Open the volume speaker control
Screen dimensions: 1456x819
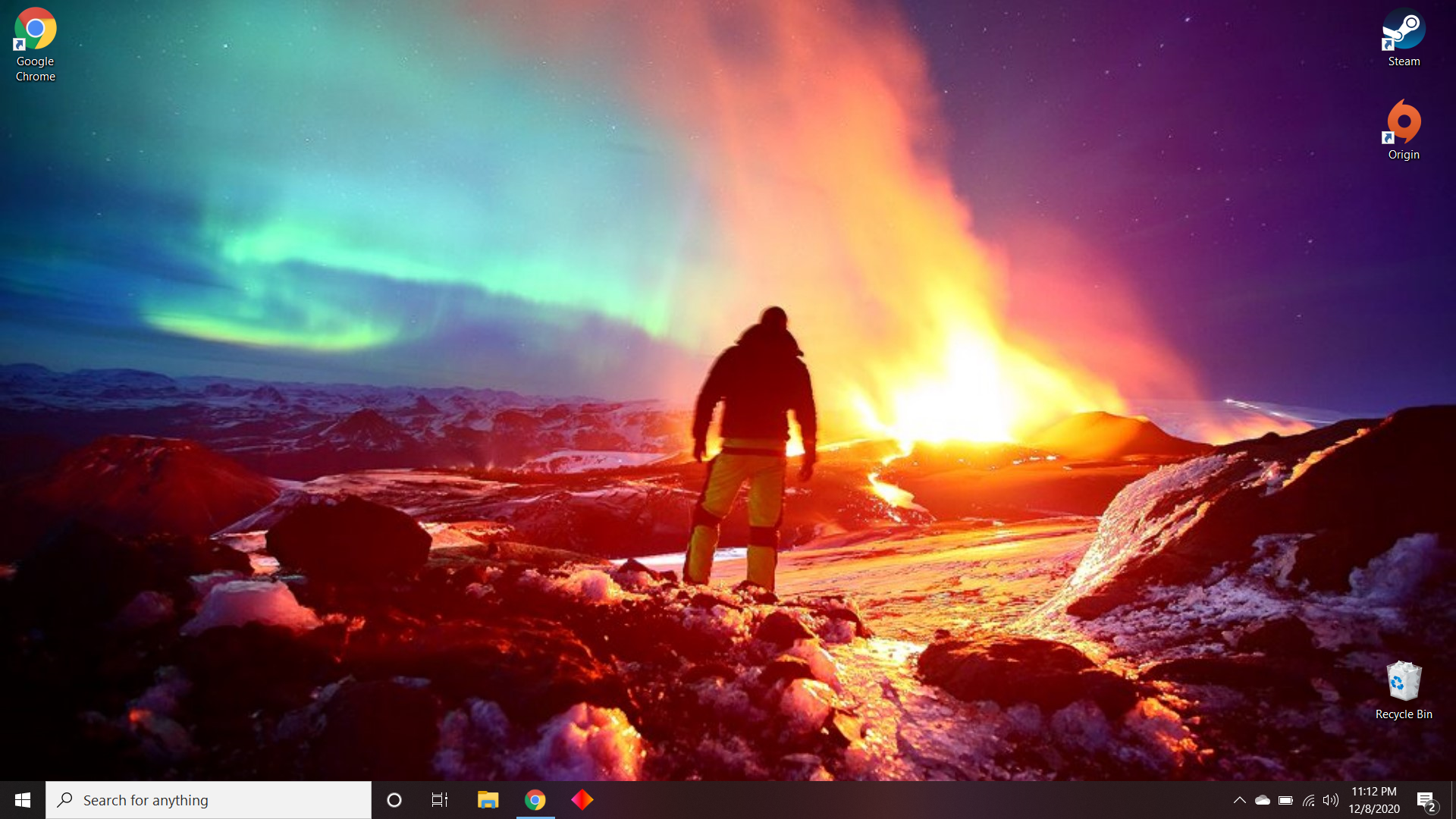click(x=1331, y=800)
